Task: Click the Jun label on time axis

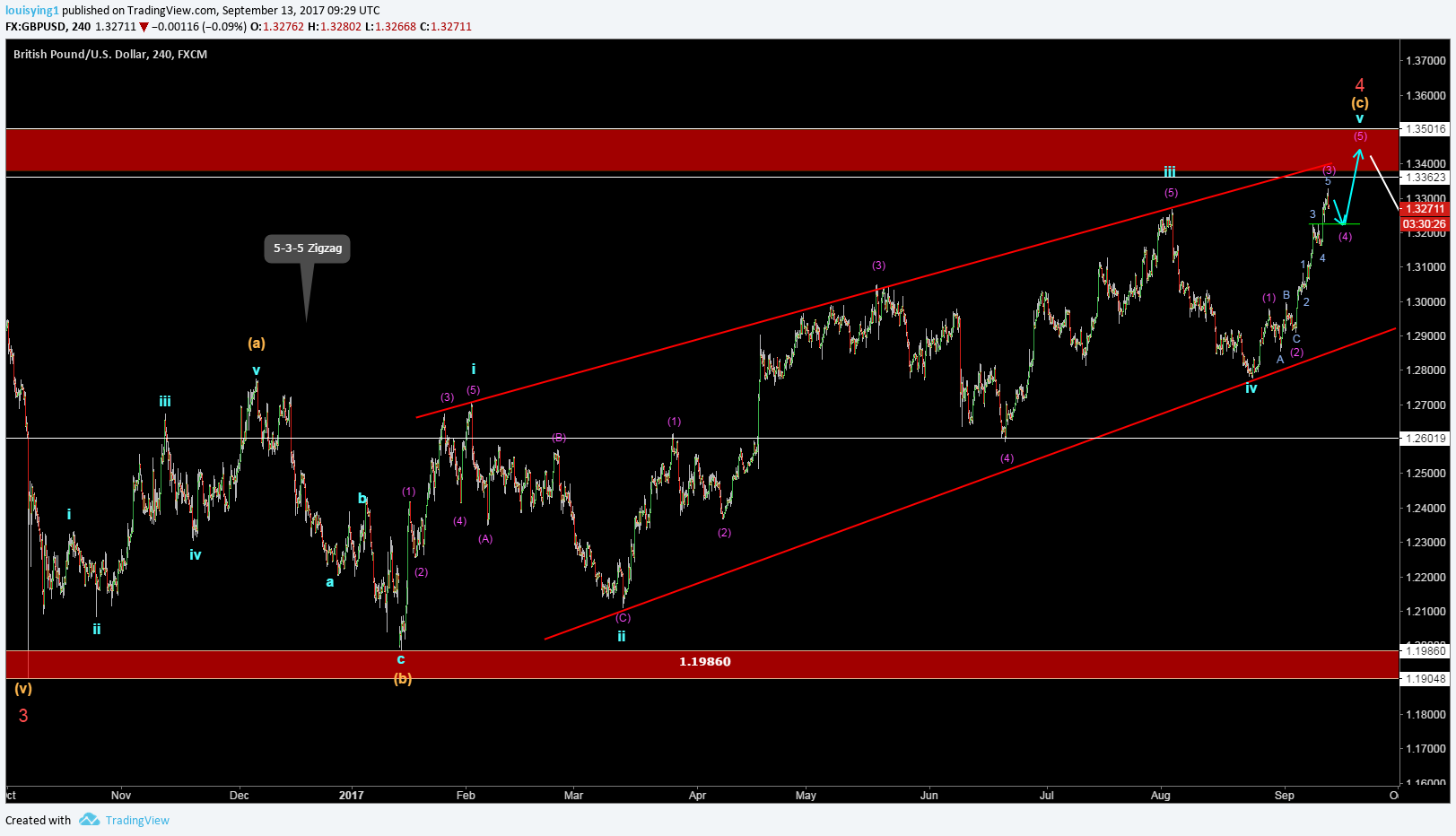Action: 929,796
